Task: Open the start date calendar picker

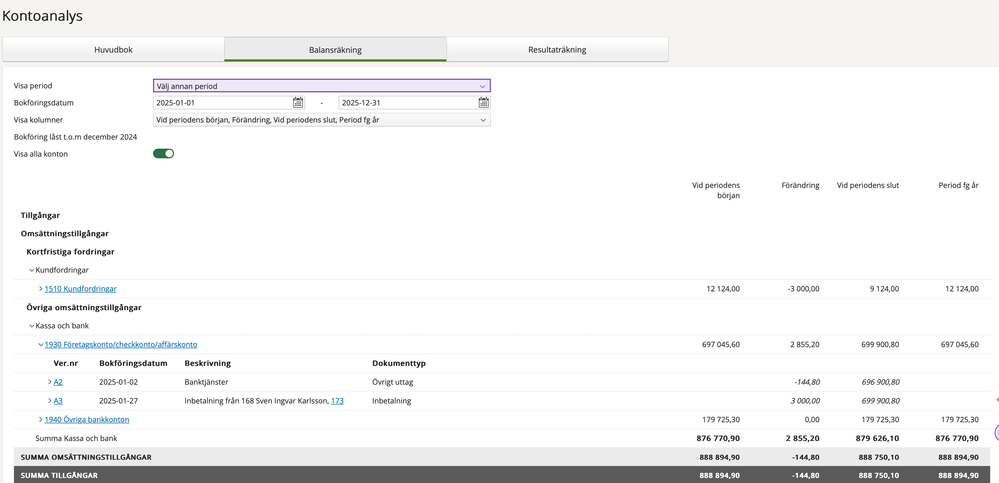Action: point(298,103)
